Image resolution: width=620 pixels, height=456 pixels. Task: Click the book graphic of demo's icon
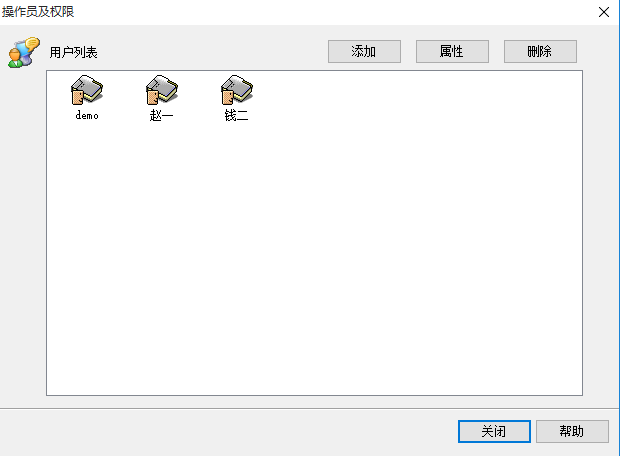coord(92,87)
